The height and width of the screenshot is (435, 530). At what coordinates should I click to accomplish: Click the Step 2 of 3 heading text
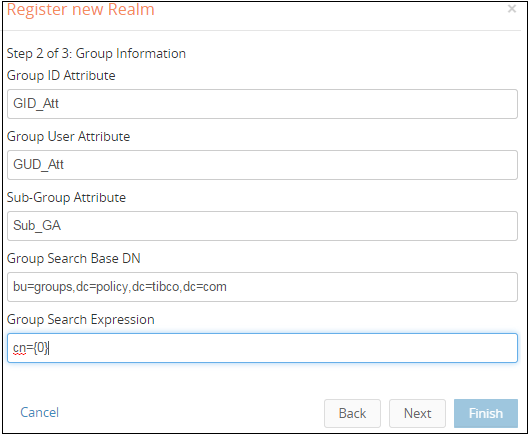point(96,53)
